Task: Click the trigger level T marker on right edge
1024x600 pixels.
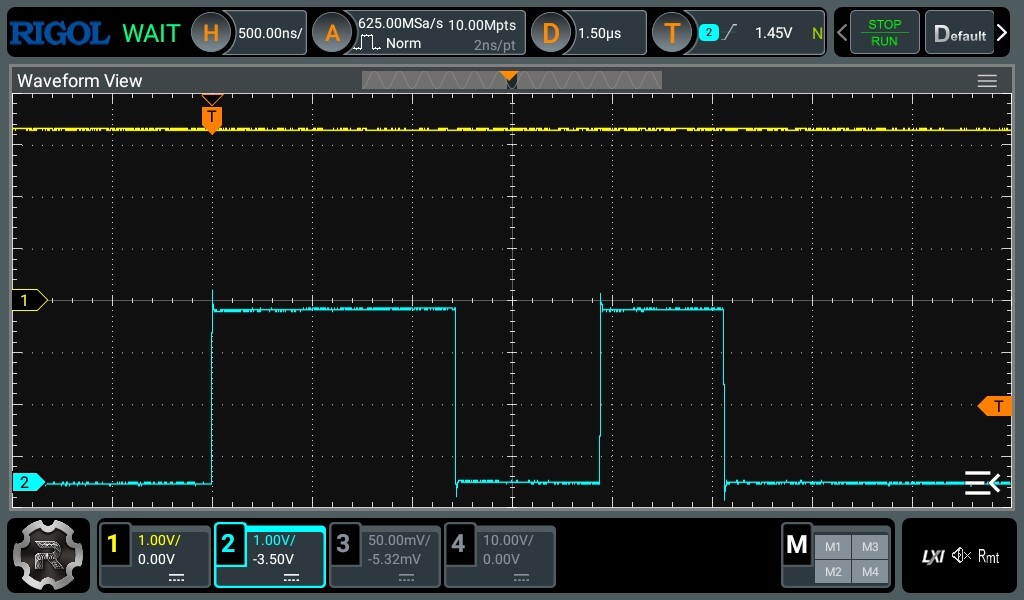Action: (996, 406)
